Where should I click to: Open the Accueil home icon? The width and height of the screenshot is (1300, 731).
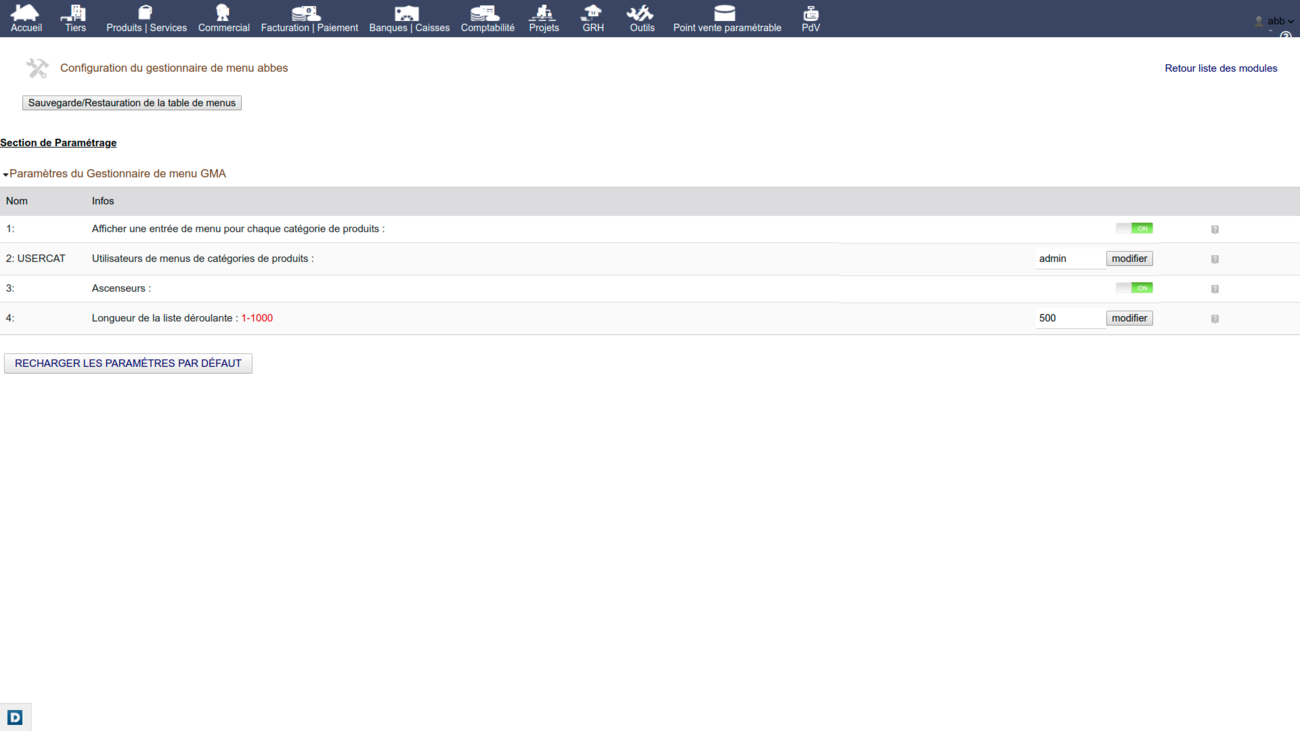pos(26,14)
